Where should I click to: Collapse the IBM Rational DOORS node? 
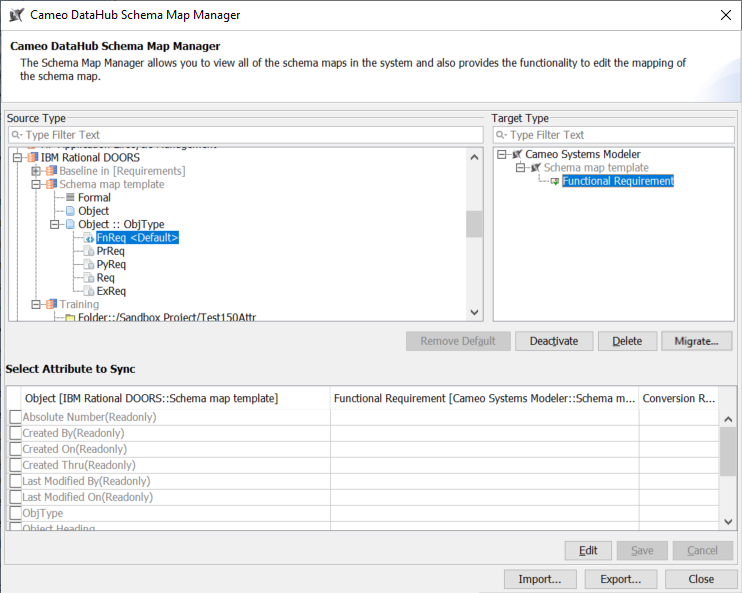(18, 158)
